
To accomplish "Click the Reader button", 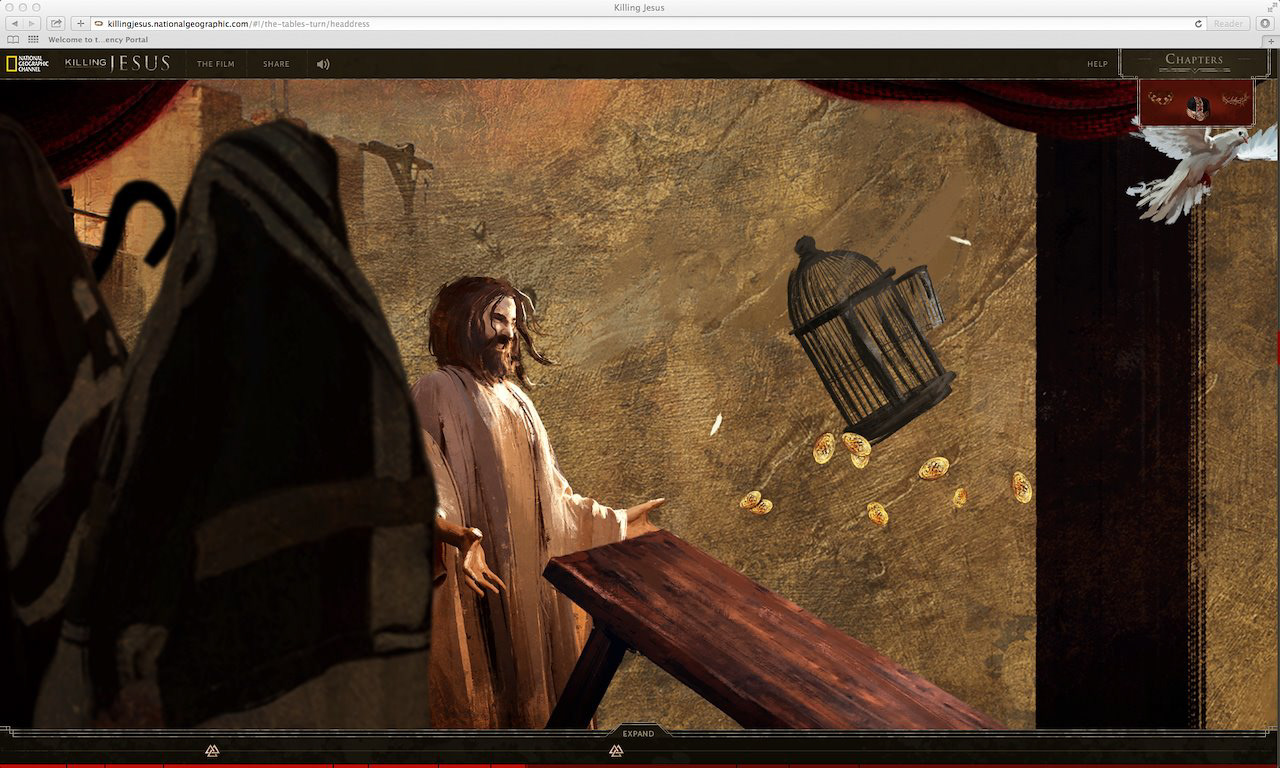I will 1228,23.
